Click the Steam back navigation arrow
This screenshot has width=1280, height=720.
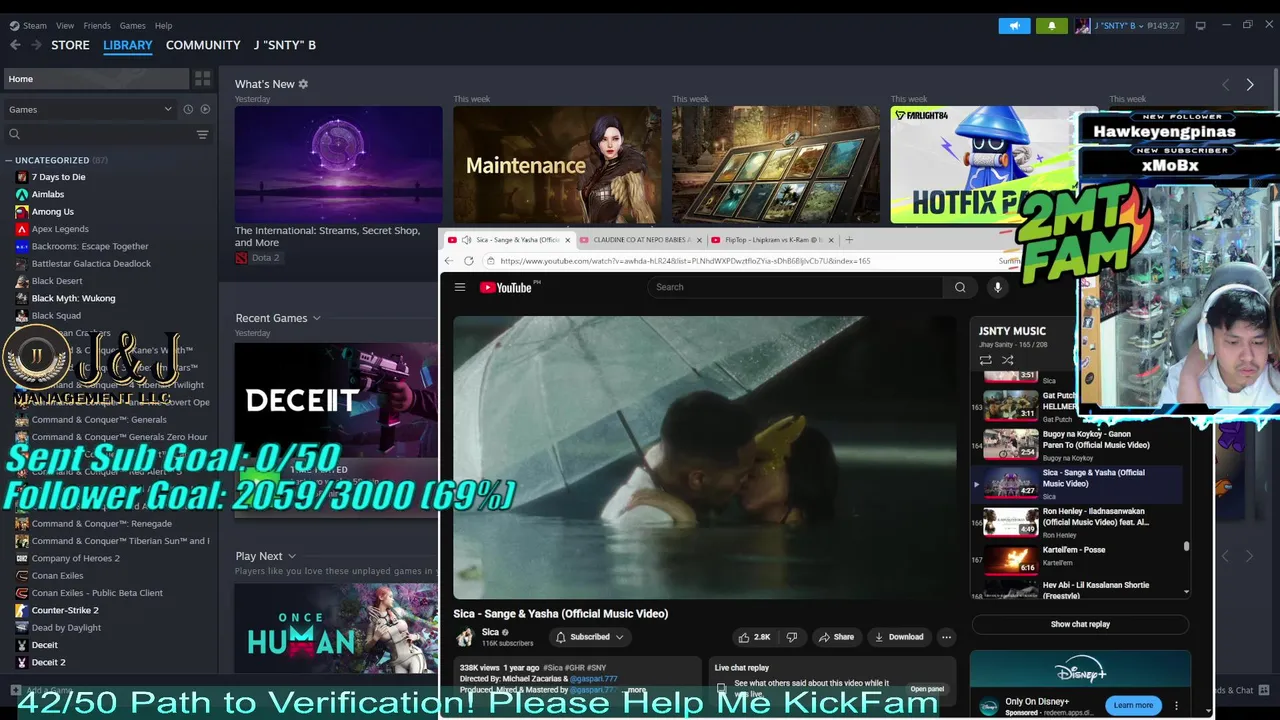tap(15, 45)
